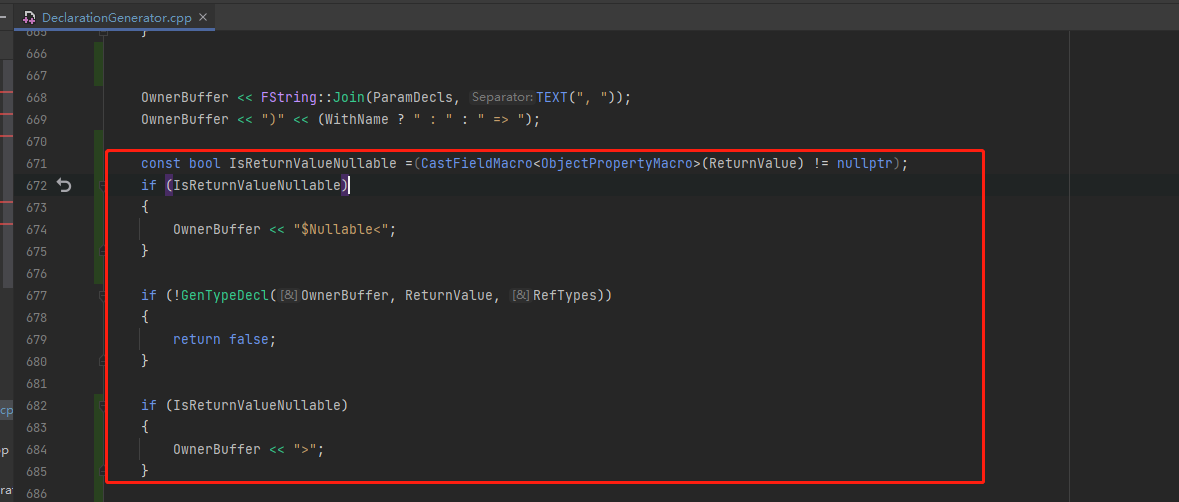
Task: Click the C++ file icon on DeclarationGenerator.cpp tab
Action: point(30,17)
